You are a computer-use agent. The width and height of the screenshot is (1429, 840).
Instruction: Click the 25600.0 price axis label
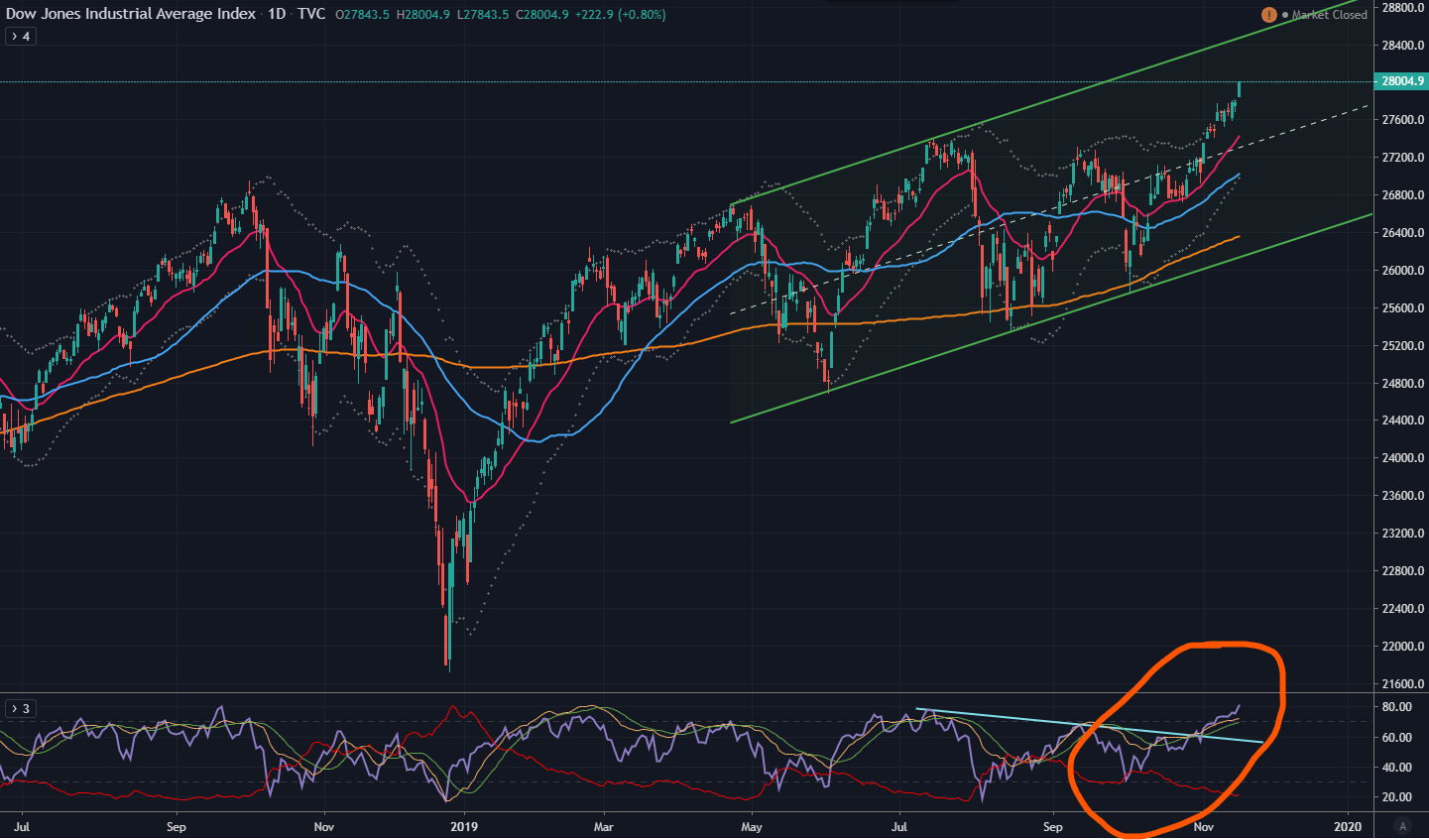[1402, 308]
